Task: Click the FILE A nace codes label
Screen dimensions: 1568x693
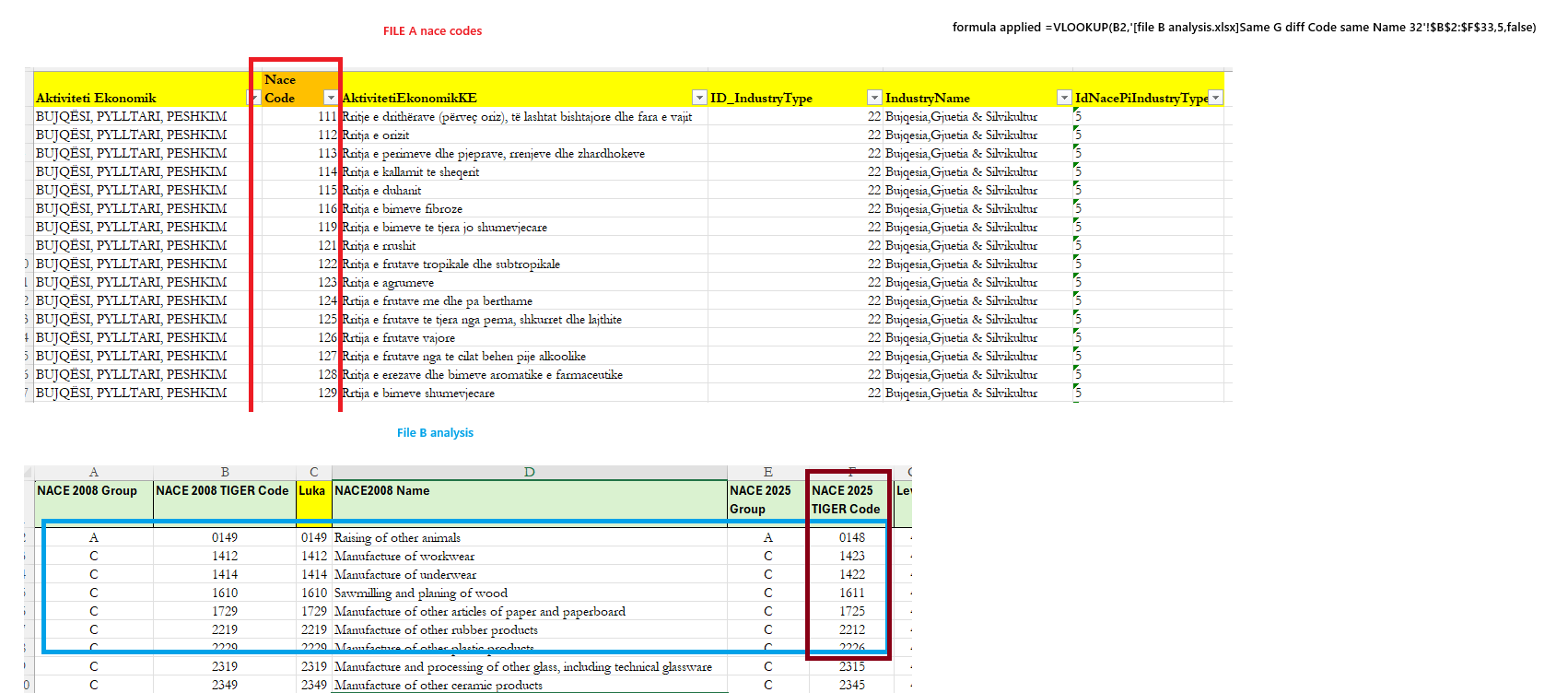Action: point(433,31)
